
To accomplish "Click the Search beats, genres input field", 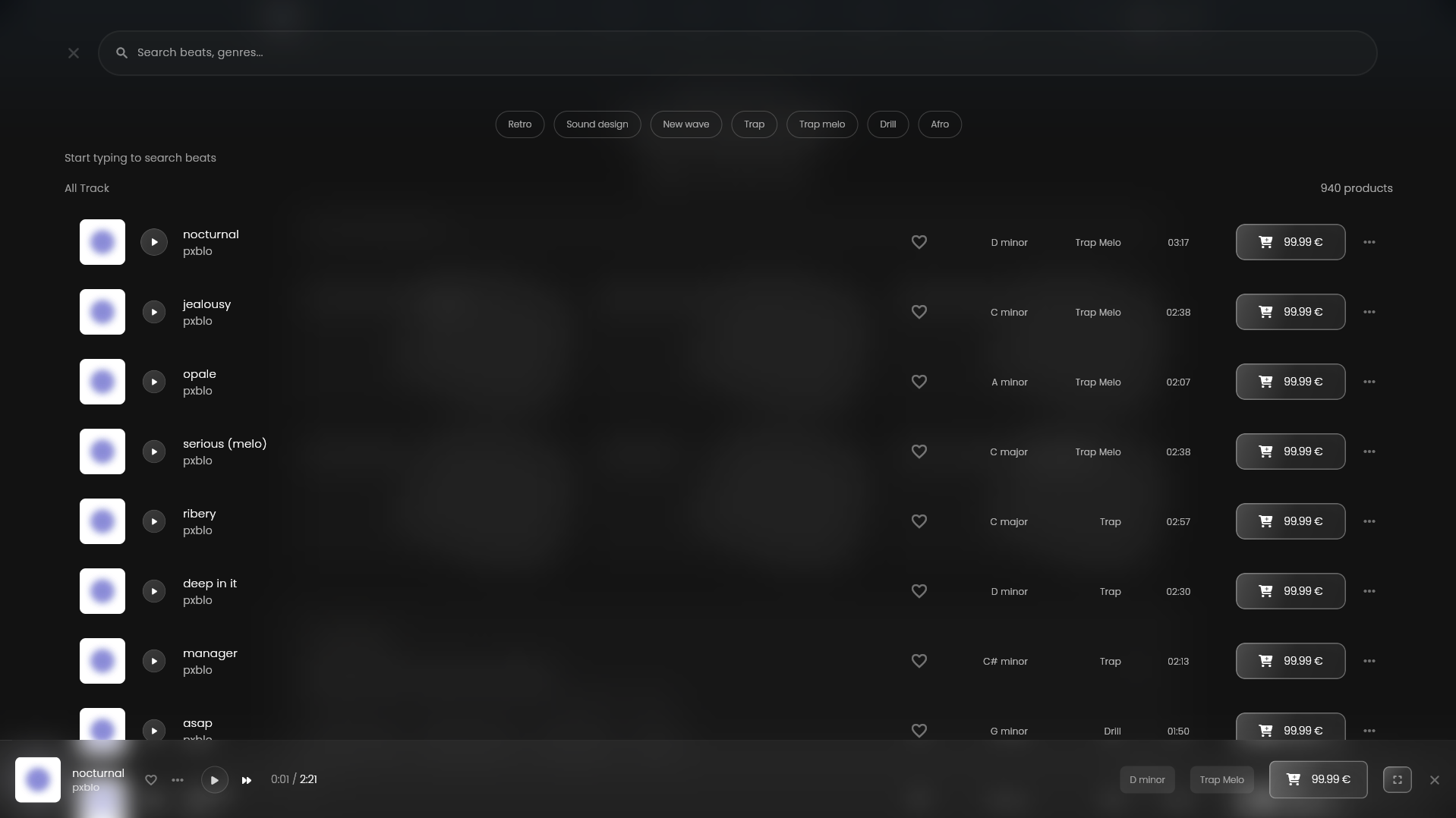I will tap(737, 53).
